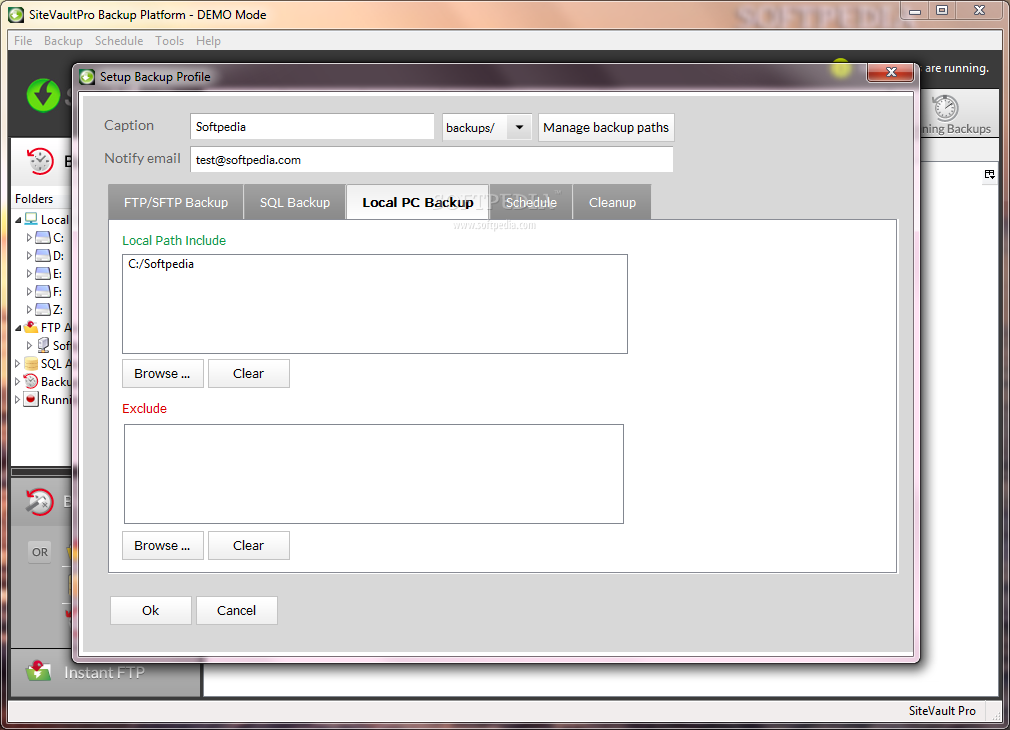1010x730 pixels.
Task: Click the SiteVaultPro title bar app icon
Action: click(x=16, y=15)
